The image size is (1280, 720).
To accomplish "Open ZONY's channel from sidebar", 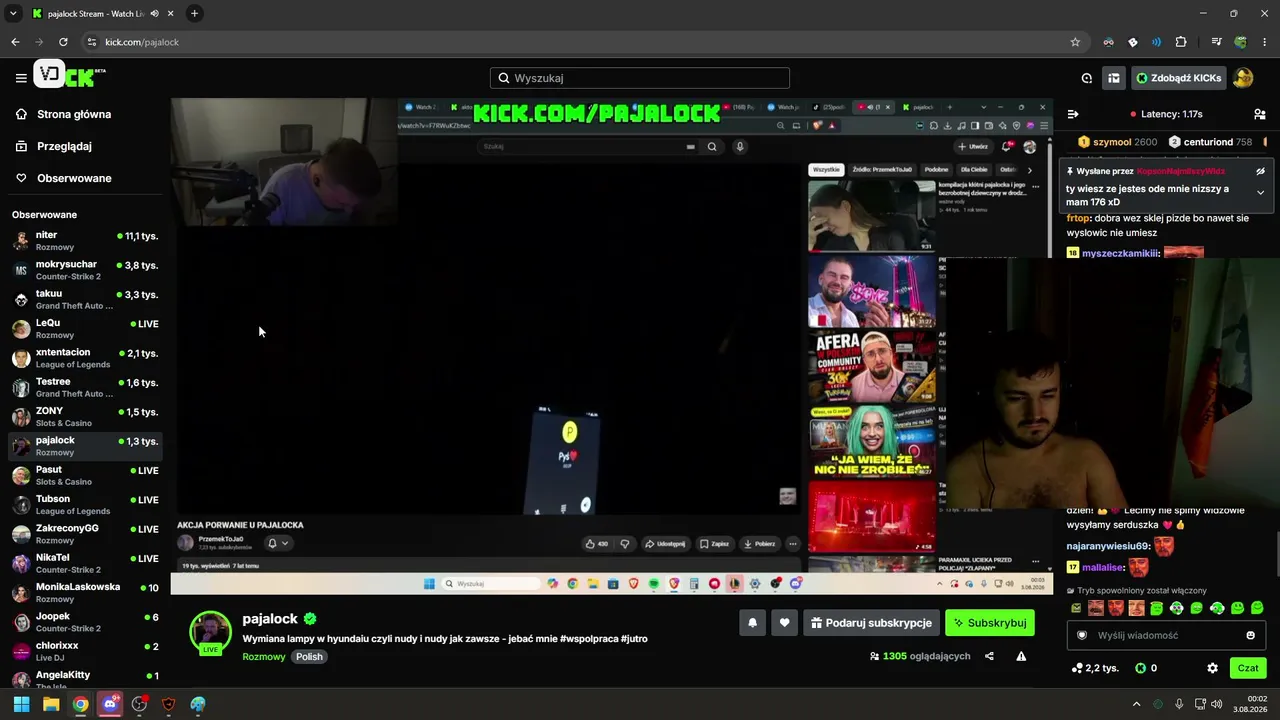I will click(x=85, y=417).
